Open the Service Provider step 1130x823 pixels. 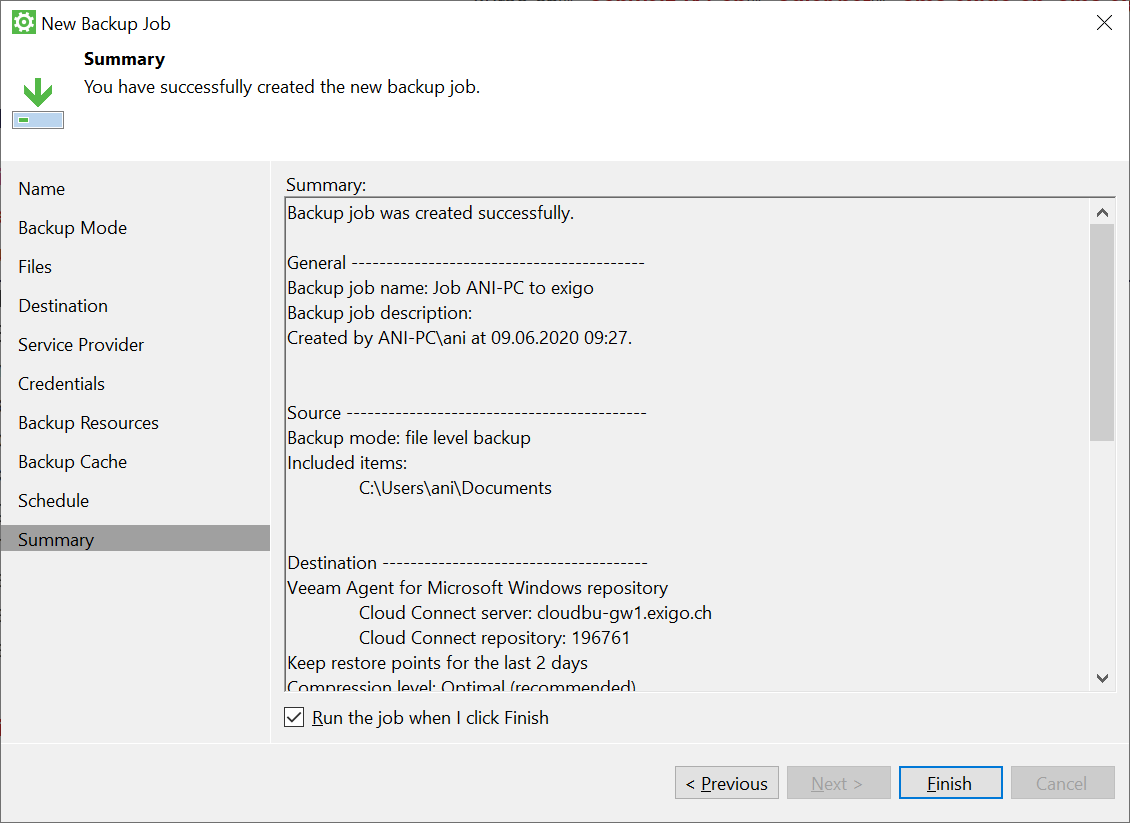81,344
